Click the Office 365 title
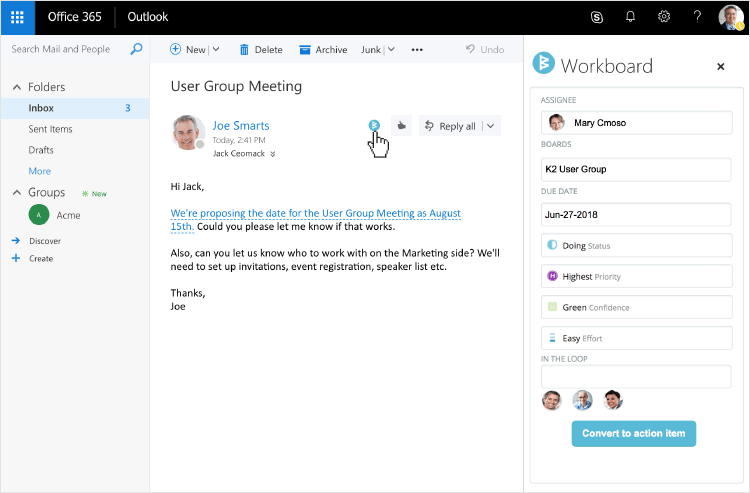Screen dimensions: 750x493 coord(75,17)
